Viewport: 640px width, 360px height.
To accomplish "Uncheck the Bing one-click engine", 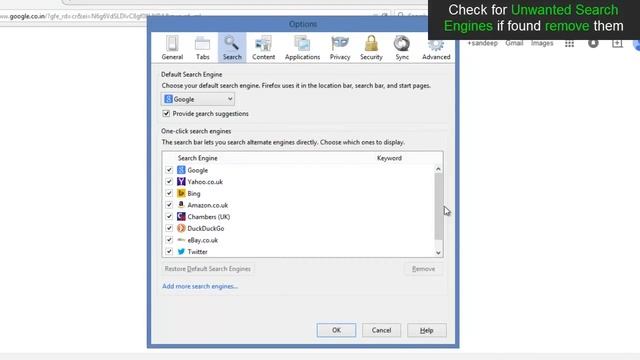I will coord(169,193).
